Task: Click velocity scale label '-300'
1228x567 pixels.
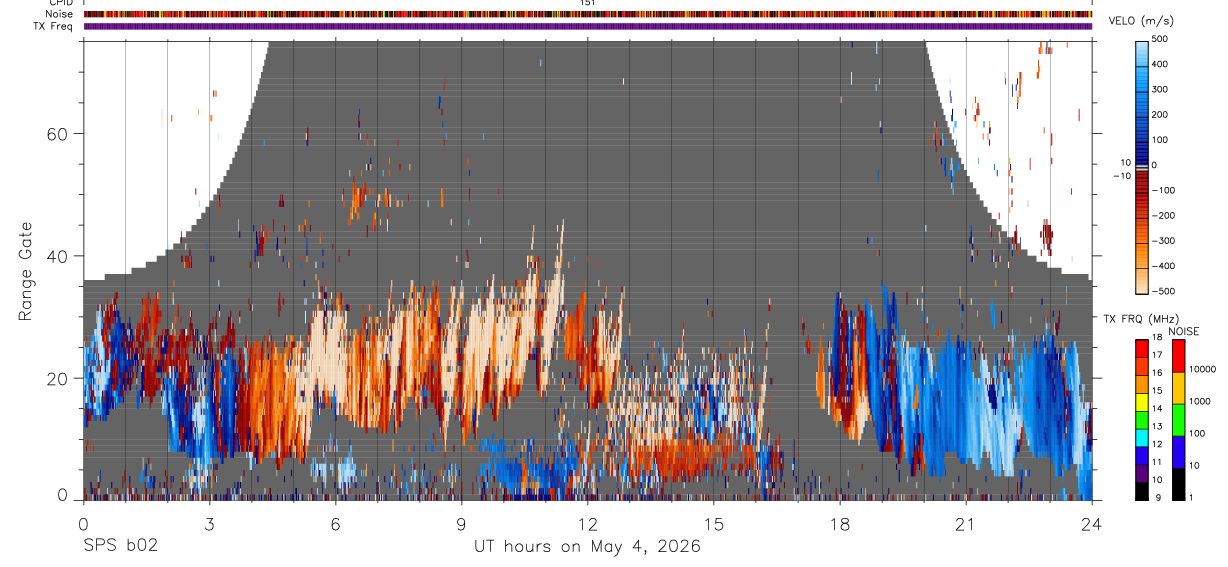Action: (x=1162, y=241)
